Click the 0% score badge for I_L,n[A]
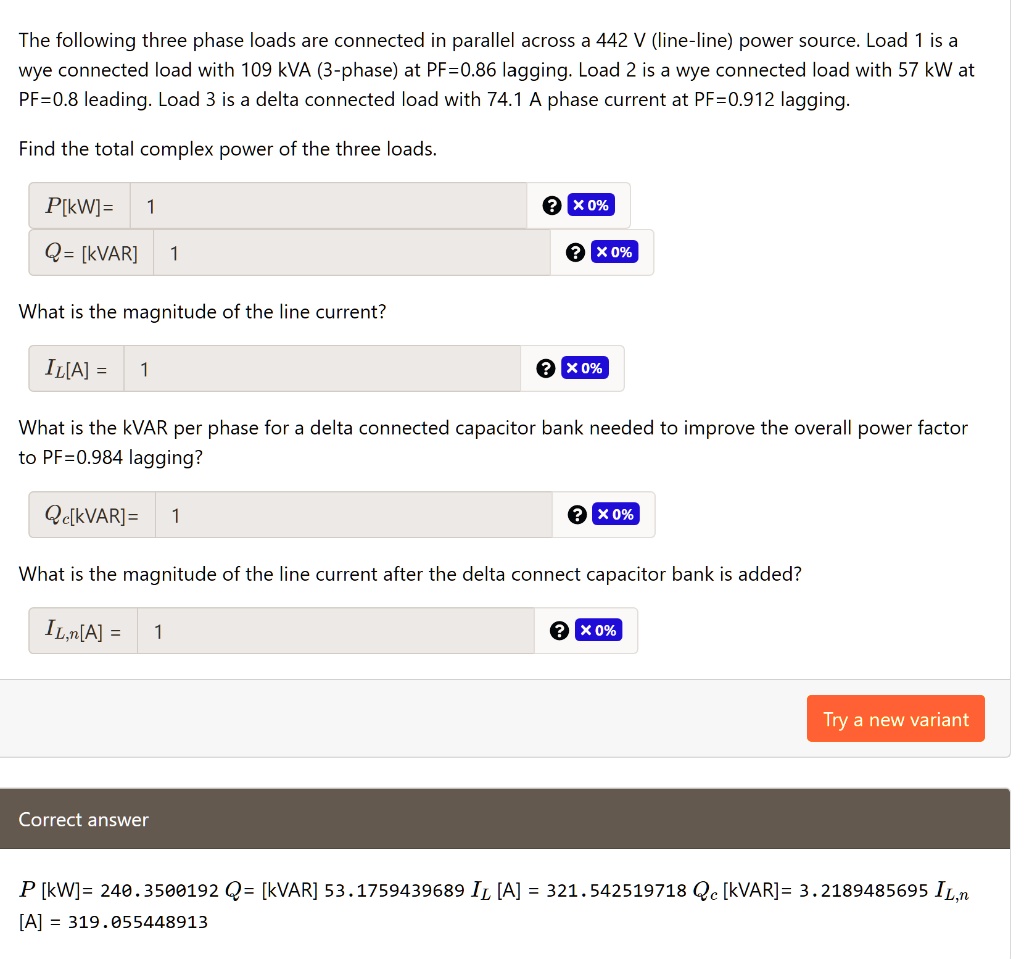 tap(598, 630)
